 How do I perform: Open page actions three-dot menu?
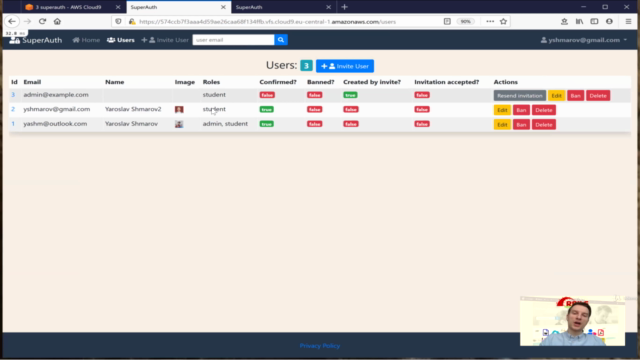coord(490,21)
